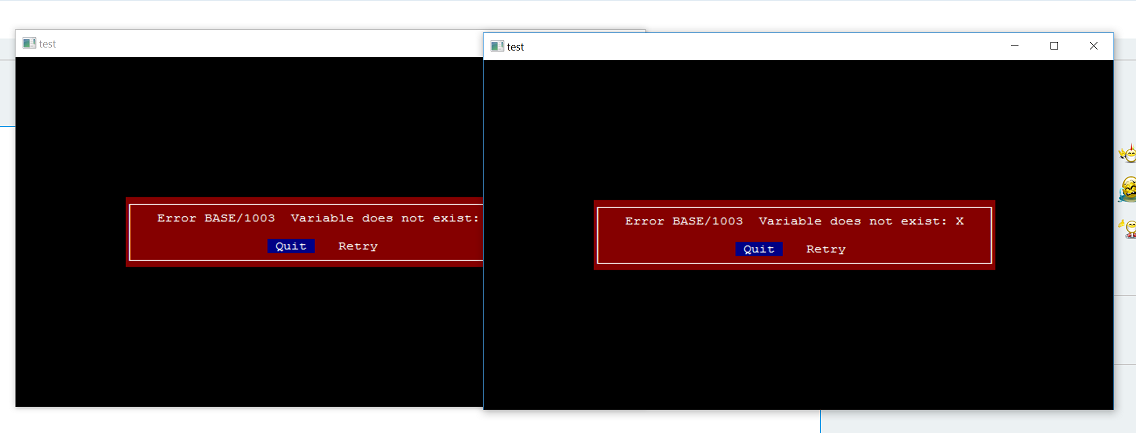Choose Retry in the background test window

pos(358,246)
